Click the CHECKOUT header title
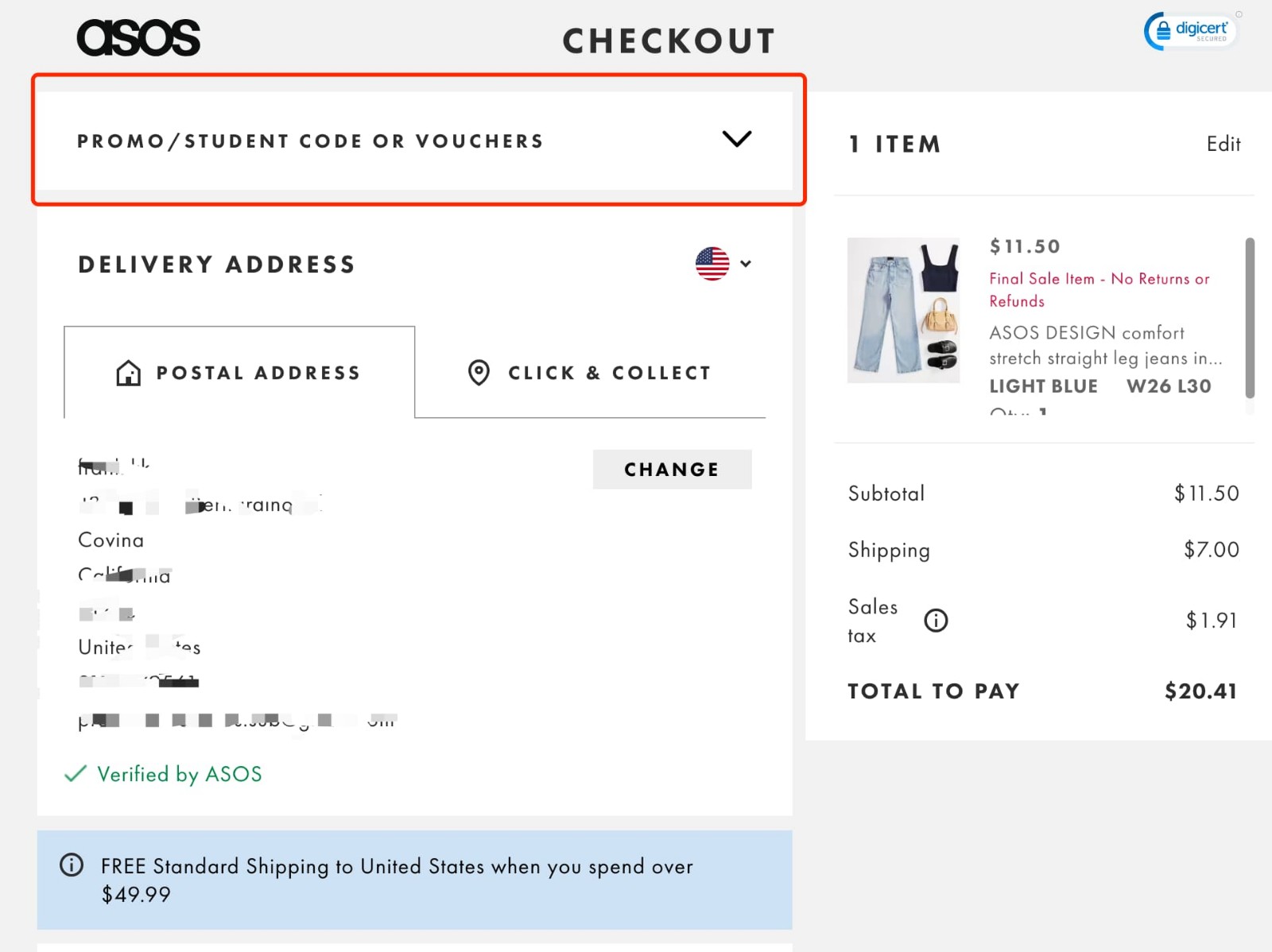Viewport: 1272px width, 952px height. pyautogui.click(x=669, y=40)
